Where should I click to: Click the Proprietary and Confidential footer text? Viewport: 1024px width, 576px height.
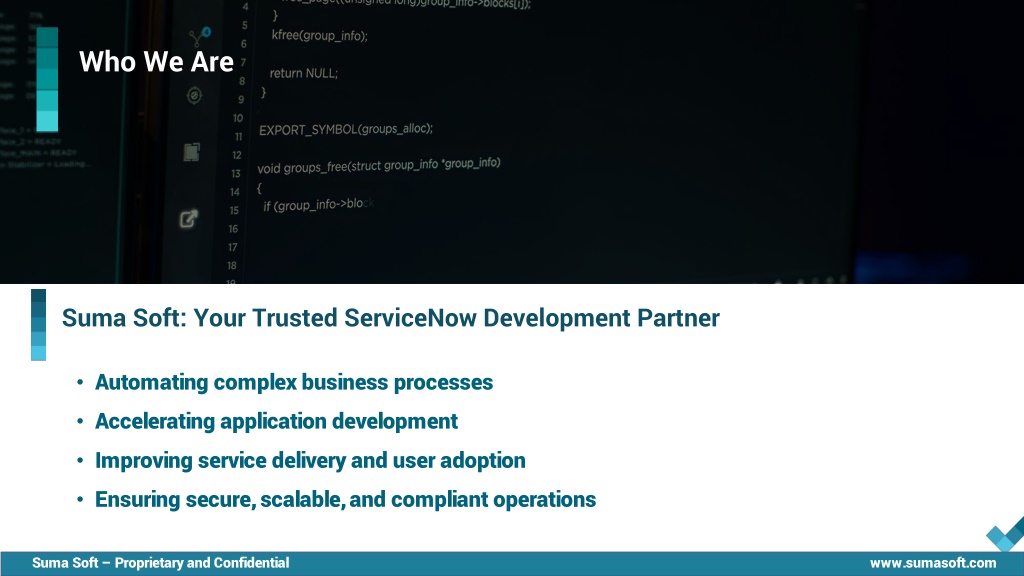pos(160,563)
